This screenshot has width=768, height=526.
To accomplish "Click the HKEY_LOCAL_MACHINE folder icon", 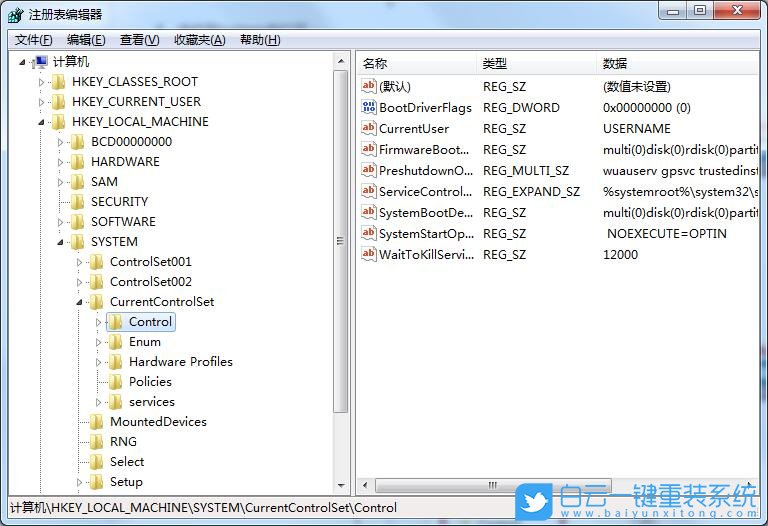I will [x=58, y=121].
